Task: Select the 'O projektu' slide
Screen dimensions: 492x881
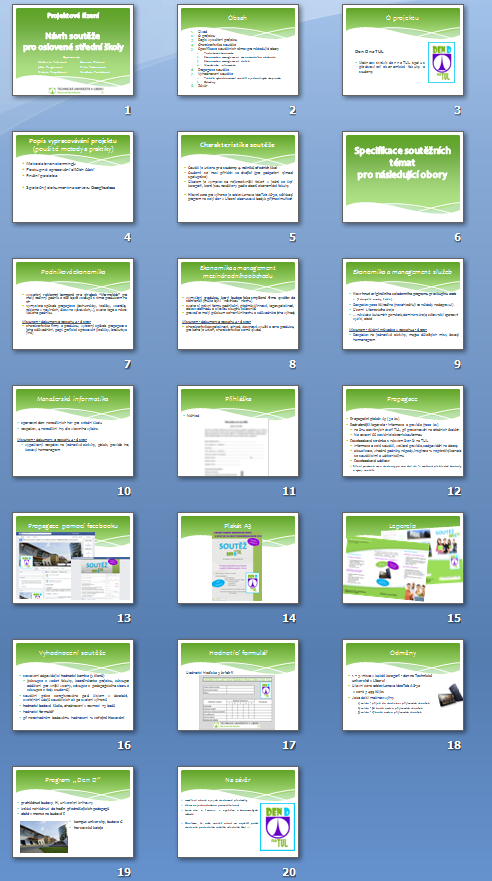Action: tap(403, 50)
